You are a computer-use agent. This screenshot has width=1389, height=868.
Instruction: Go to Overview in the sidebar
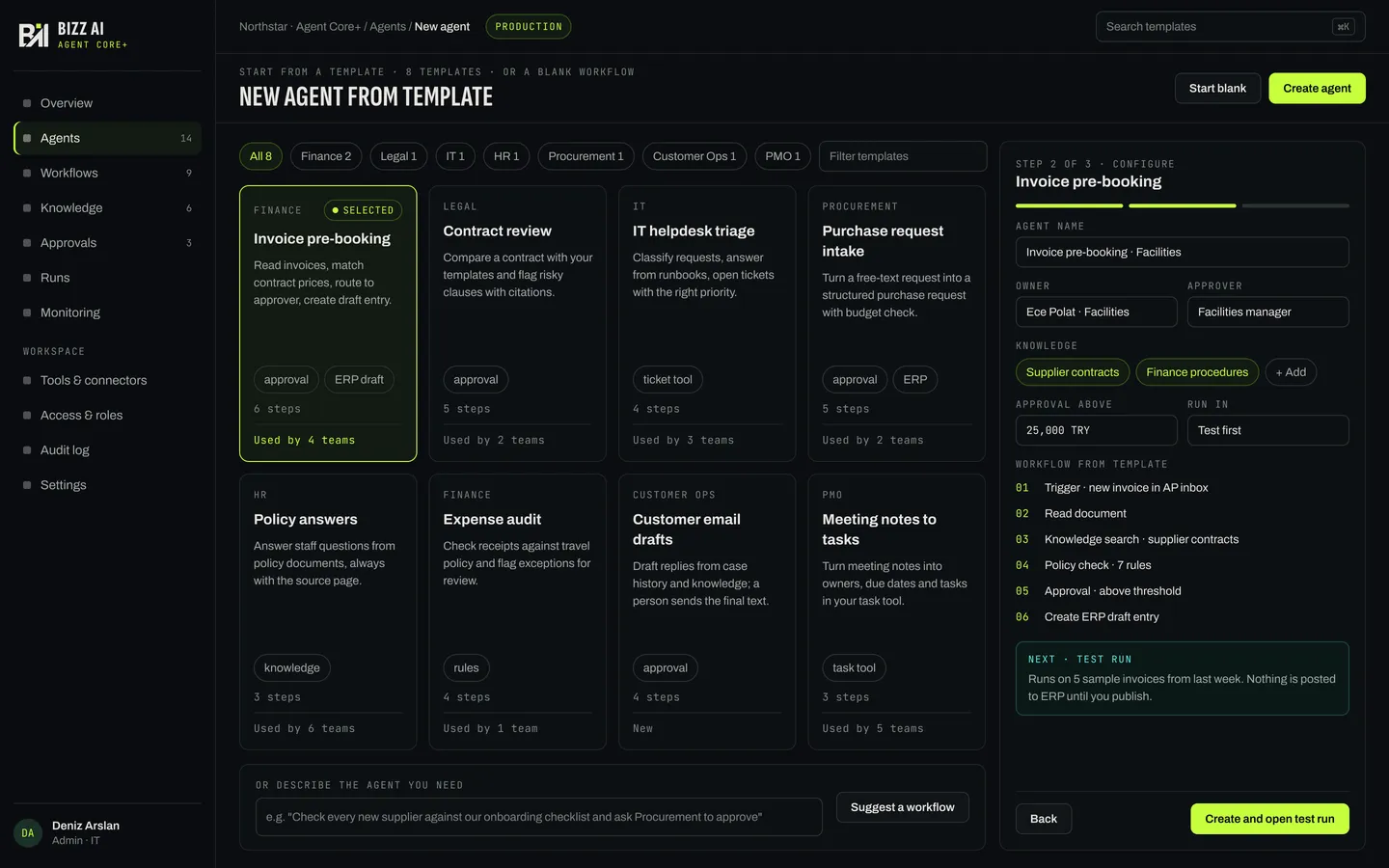tap(107, 103)
